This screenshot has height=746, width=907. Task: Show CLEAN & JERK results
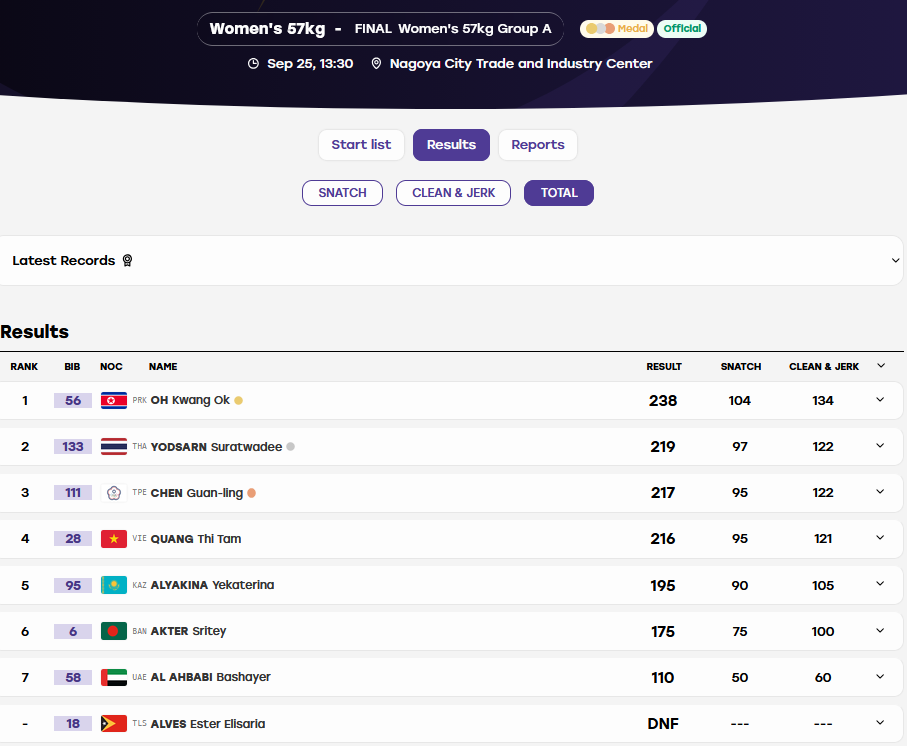click(x=454, y=193)
